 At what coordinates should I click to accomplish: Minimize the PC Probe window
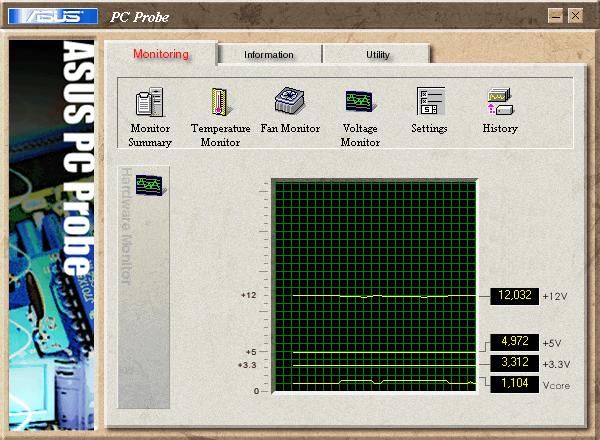[556, 16]
